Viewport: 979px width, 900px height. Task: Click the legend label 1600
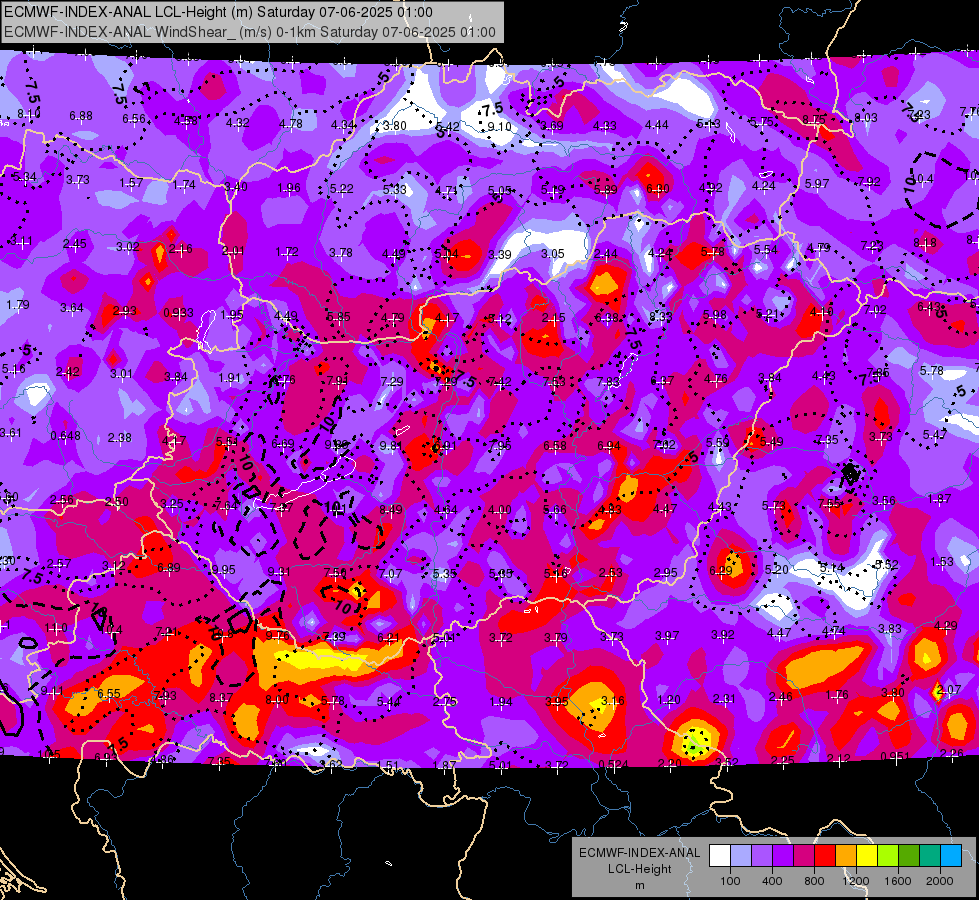[x=898, y=881]
